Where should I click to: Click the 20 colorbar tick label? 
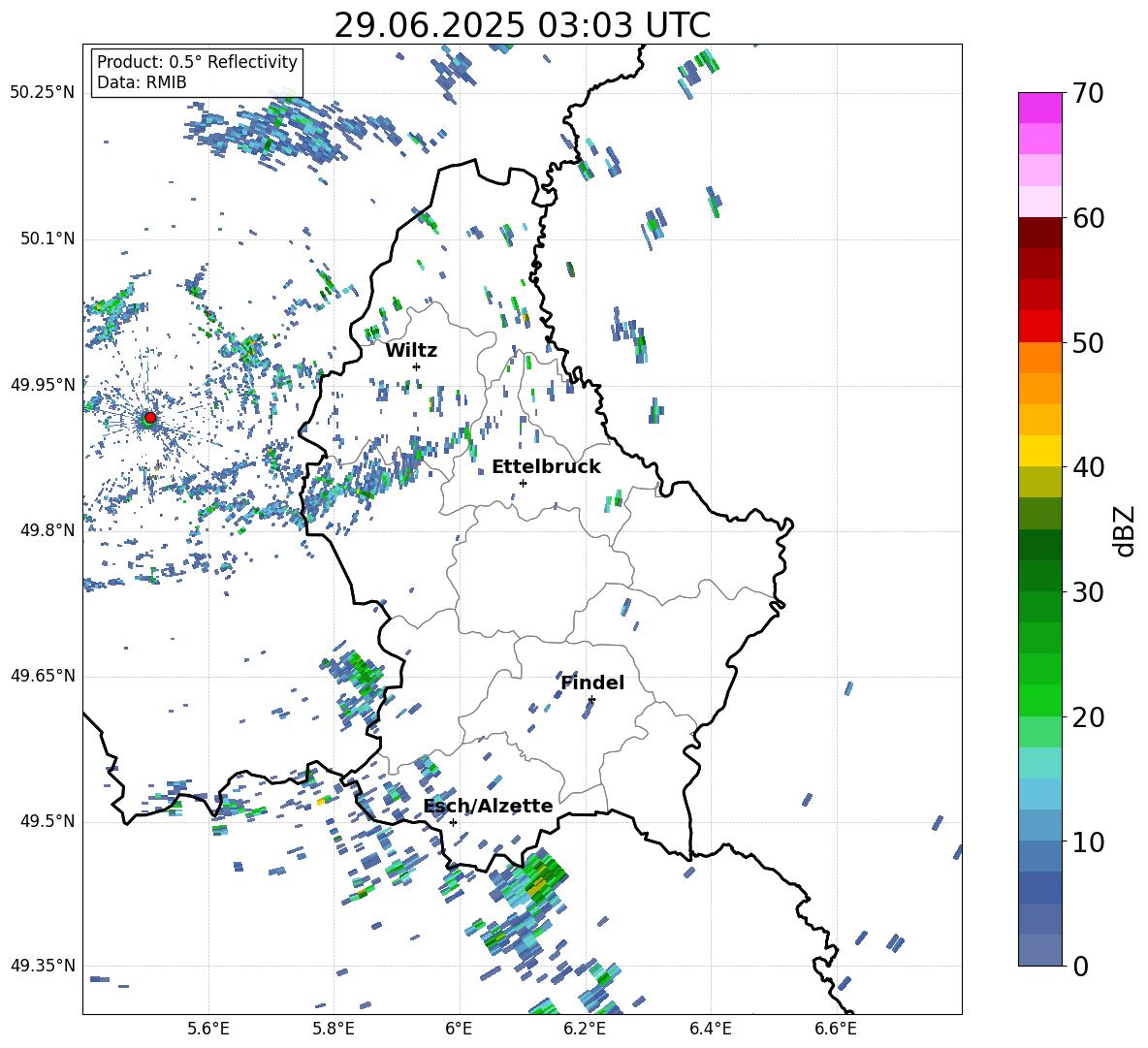(x=1089, y=717)
